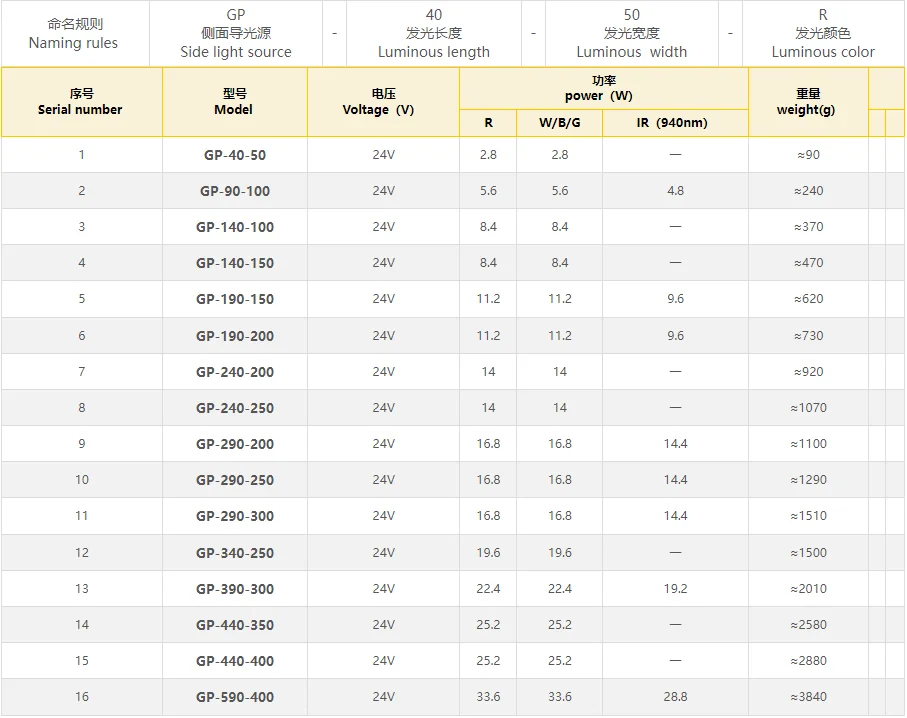Select IR value 28.8 for GP-590-400
The width and height of the screenshot is (907, 718).
tap(675, 697)
